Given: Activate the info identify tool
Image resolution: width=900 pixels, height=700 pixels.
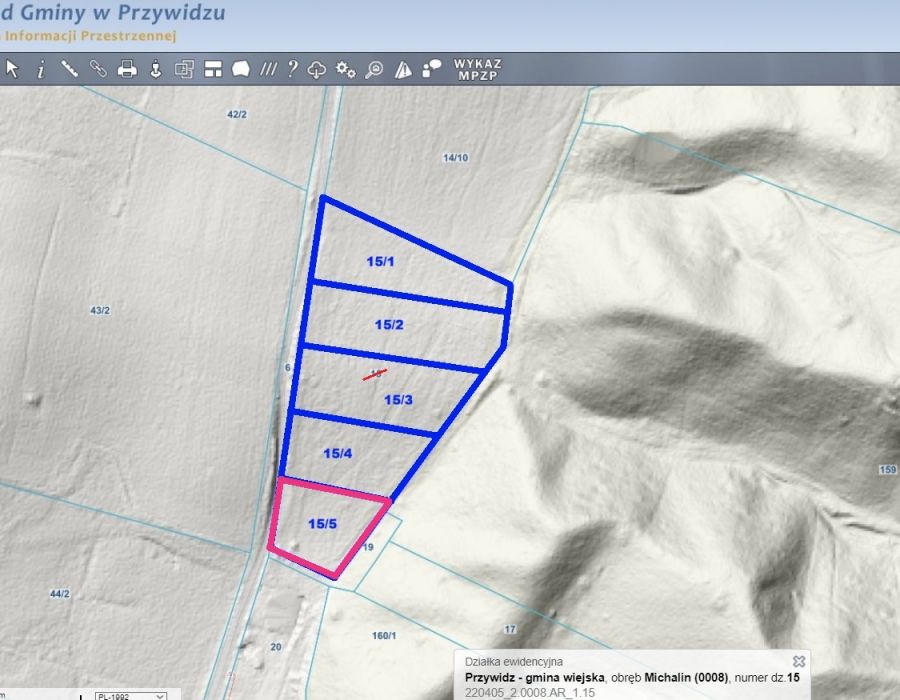Looking at the screenshot, I should click(x=41, y=69).
